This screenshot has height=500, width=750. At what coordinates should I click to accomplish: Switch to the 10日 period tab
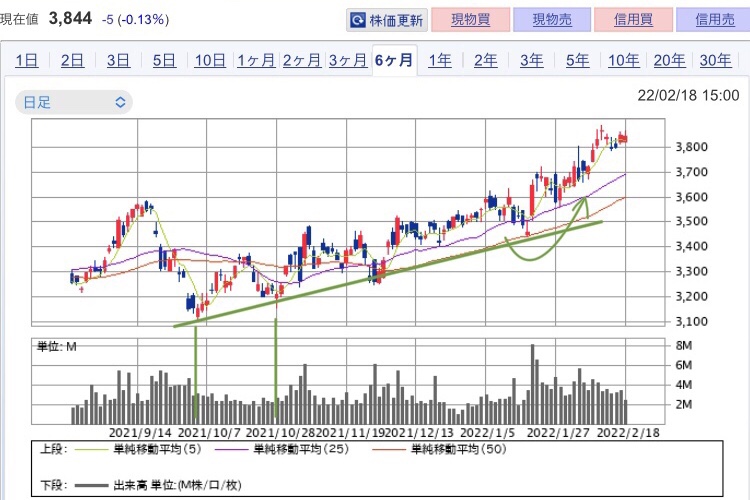(210, 61)
